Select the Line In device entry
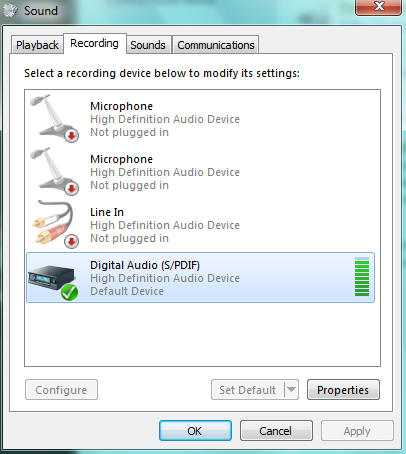406x454 pixels. click(x=200, y=225)
